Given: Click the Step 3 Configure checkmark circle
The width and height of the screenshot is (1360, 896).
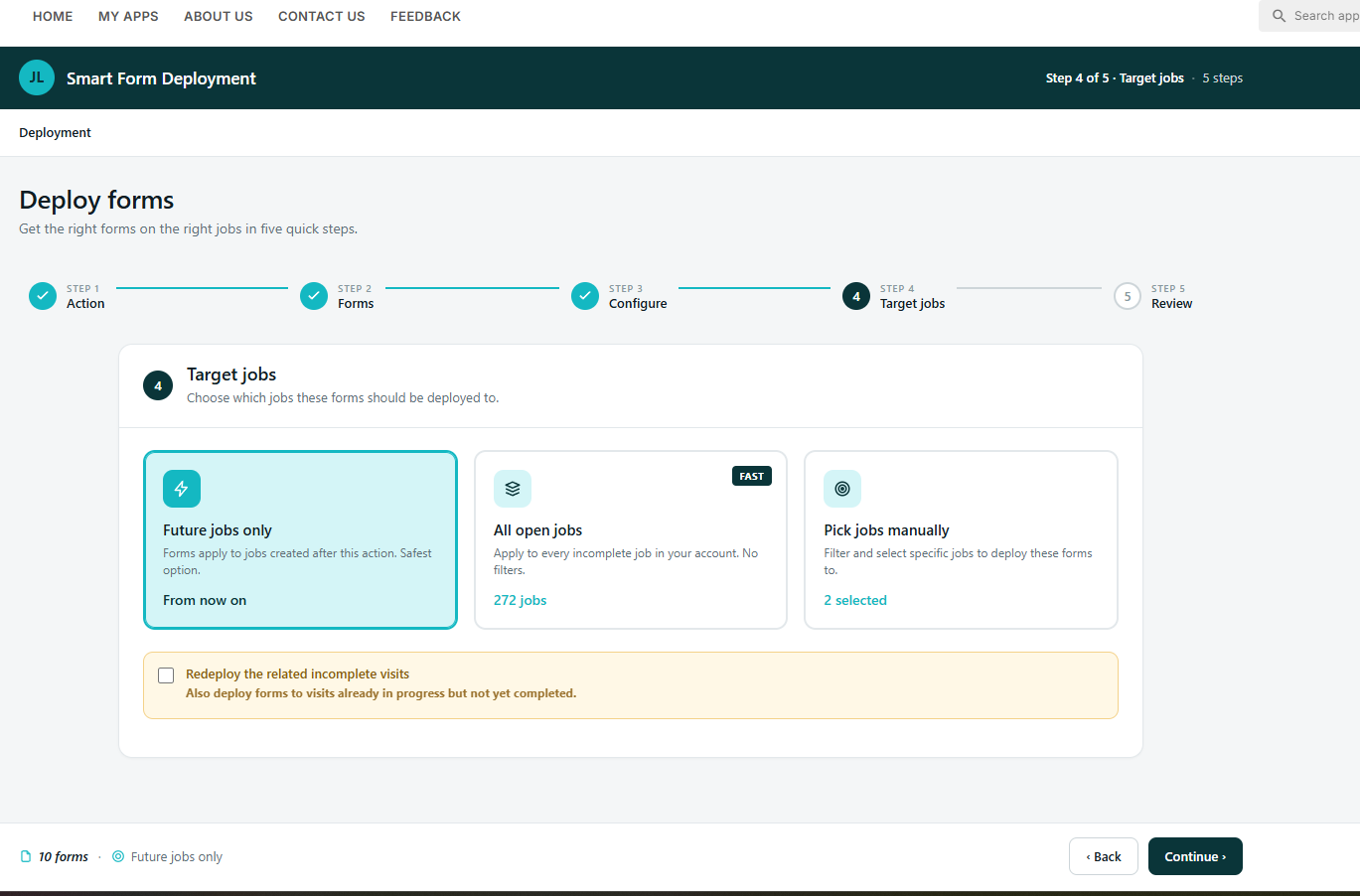Looking at the screenshot, I should click(585, 296).
